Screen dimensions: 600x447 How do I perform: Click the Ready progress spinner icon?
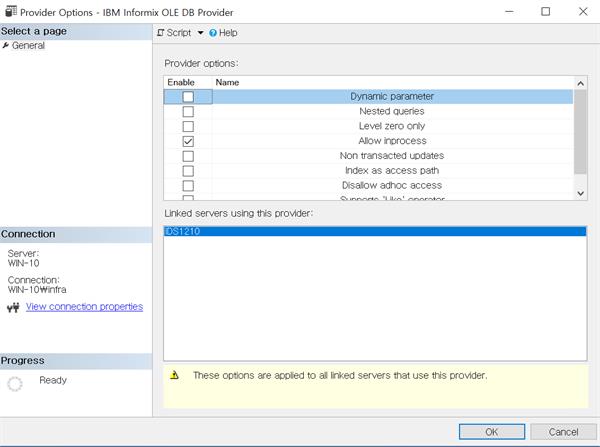(15, 384)
